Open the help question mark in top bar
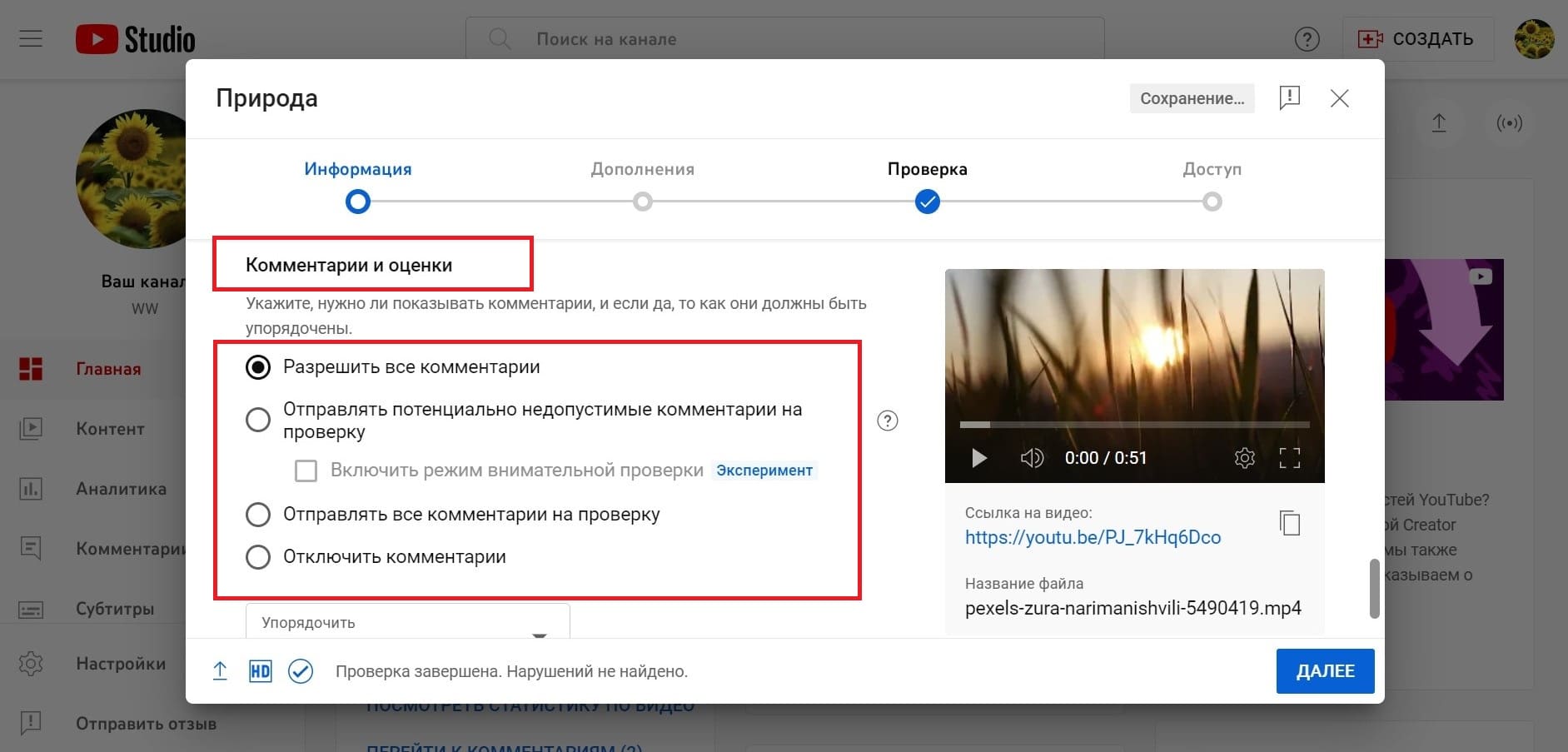This screenshot has width=1568, height=752. (x=1307, y=39)
